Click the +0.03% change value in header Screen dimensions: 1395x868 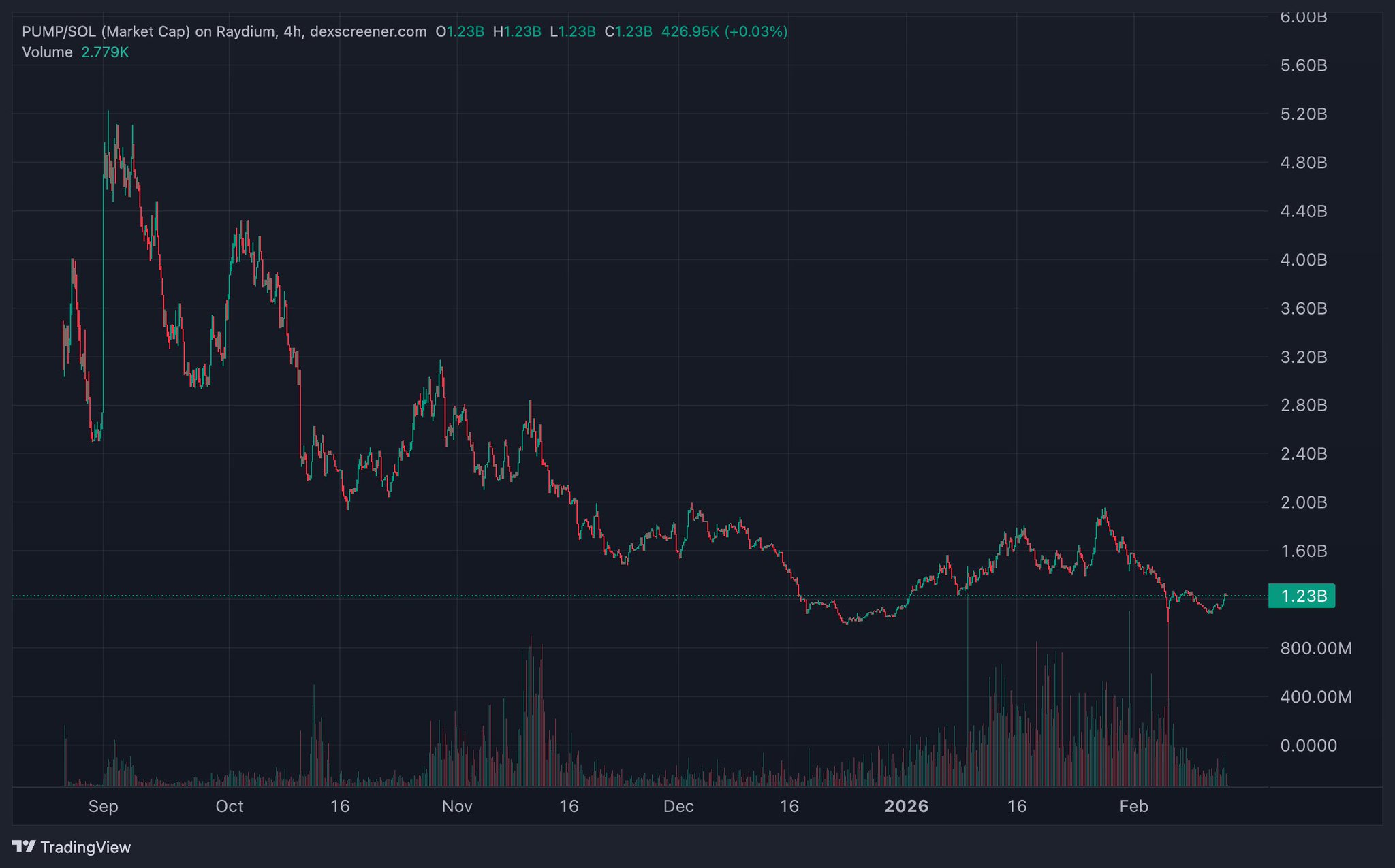[x=756, y=31]
